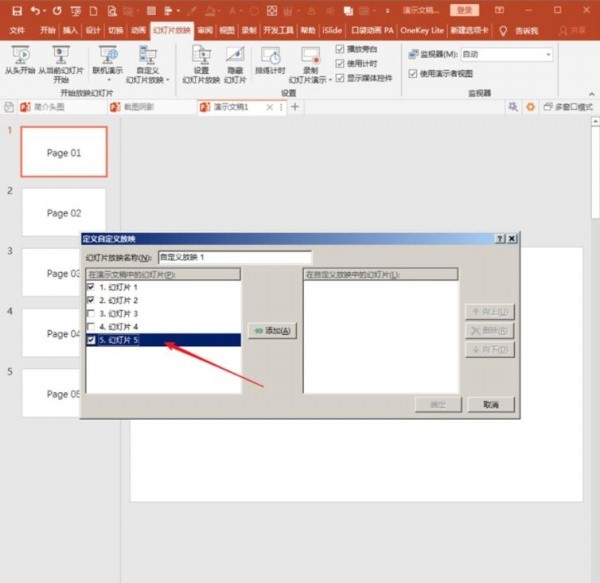The image size is (600, 583).
Task: Click the 添加(A) add button
Action: click(272, 331)
